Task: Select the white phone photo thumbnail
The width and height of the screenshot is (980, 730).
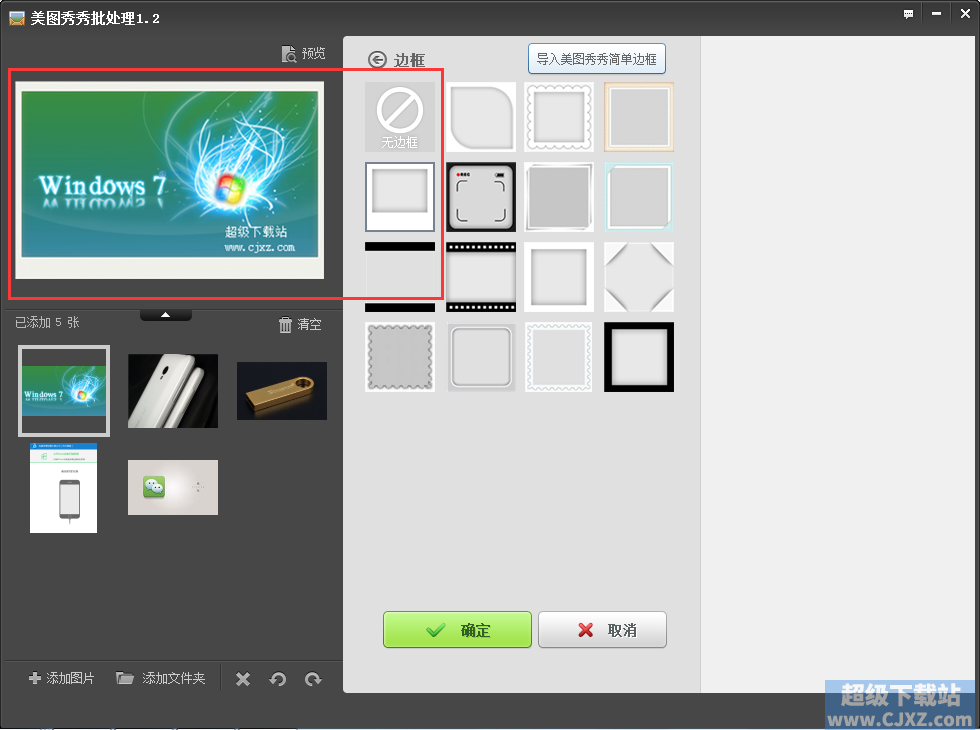Action: (173, 391)
